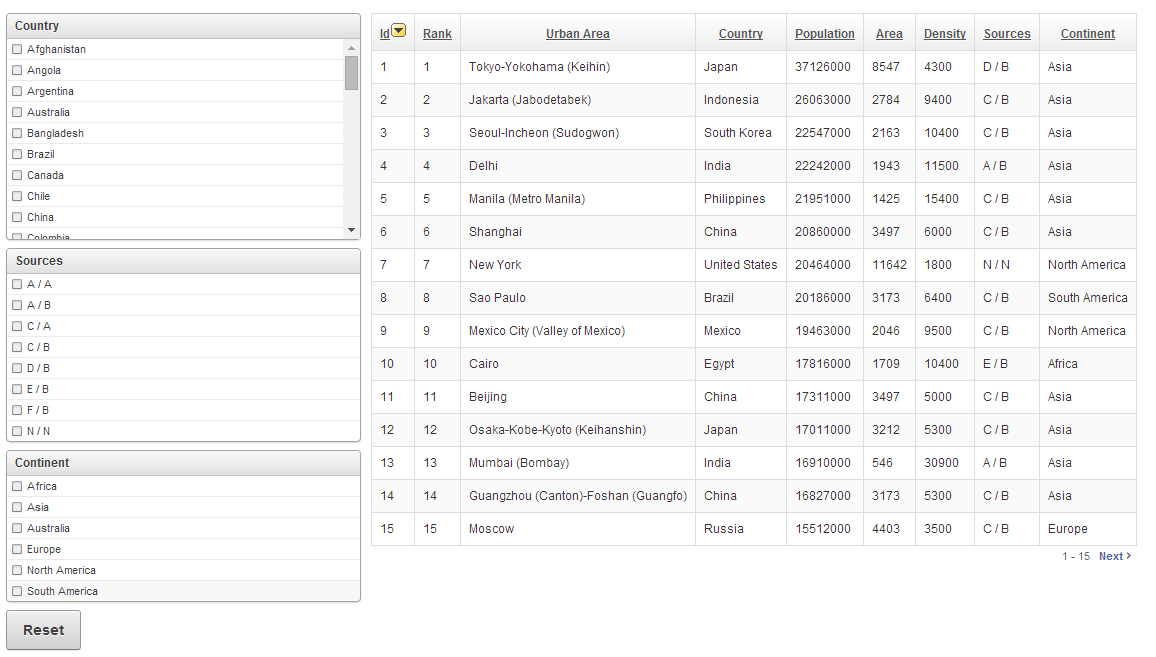This screenshot has height=657, width=1156.
Task: Sort by the Density column header
Action: pos(944,34)
